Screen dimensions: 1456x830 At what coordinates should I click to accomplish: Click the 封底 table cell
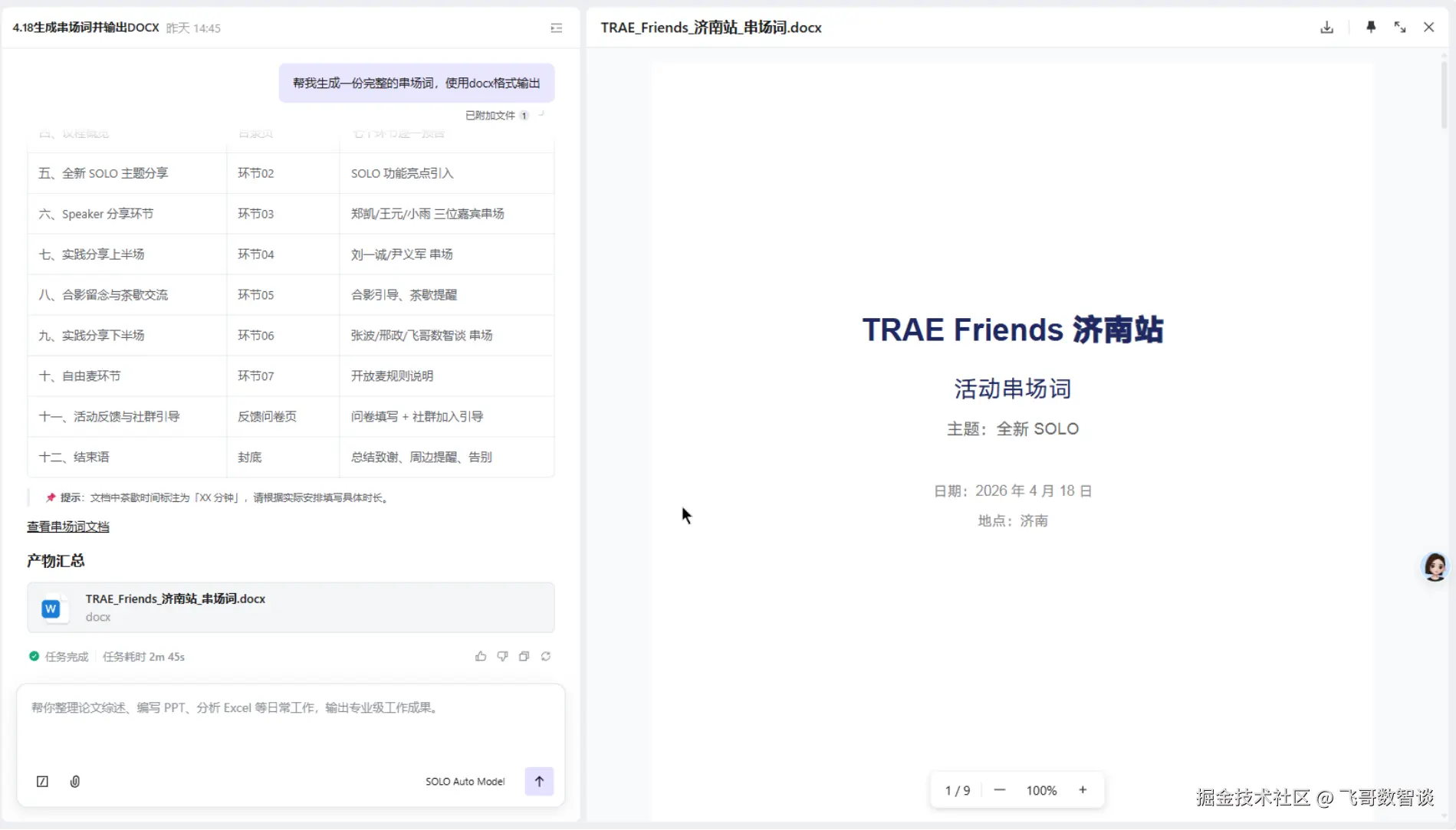coord(283,458)
